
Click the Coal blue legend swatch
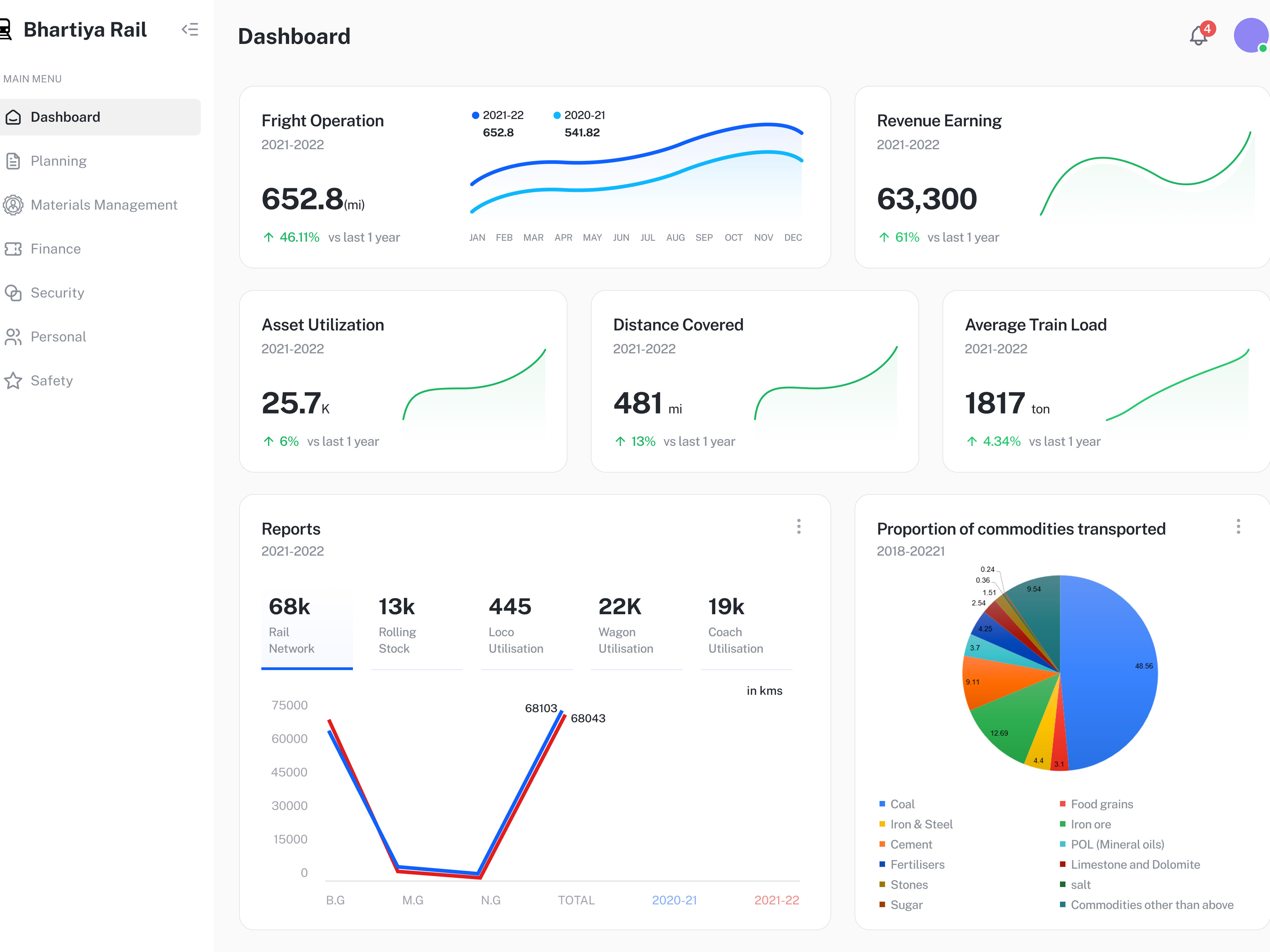tap(882, 804)
